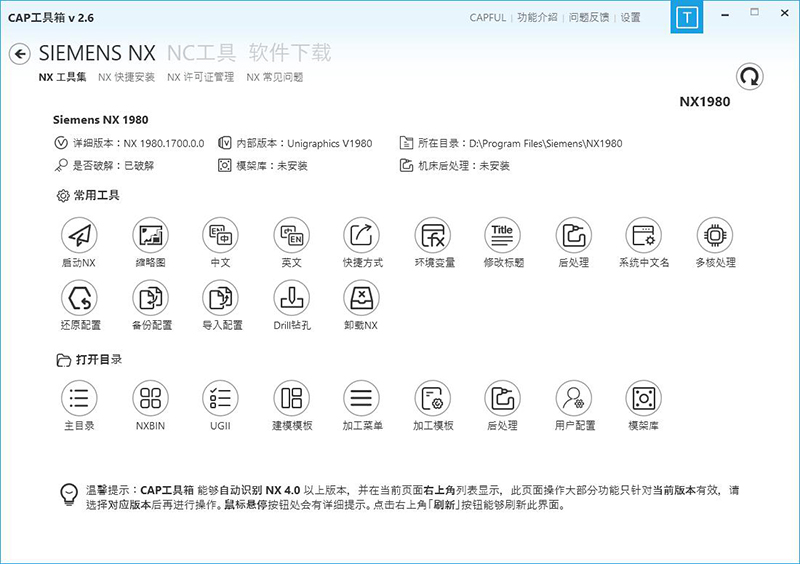
Task: Open the Drill钻孔 tool
Action: click(x=291, y=298)
